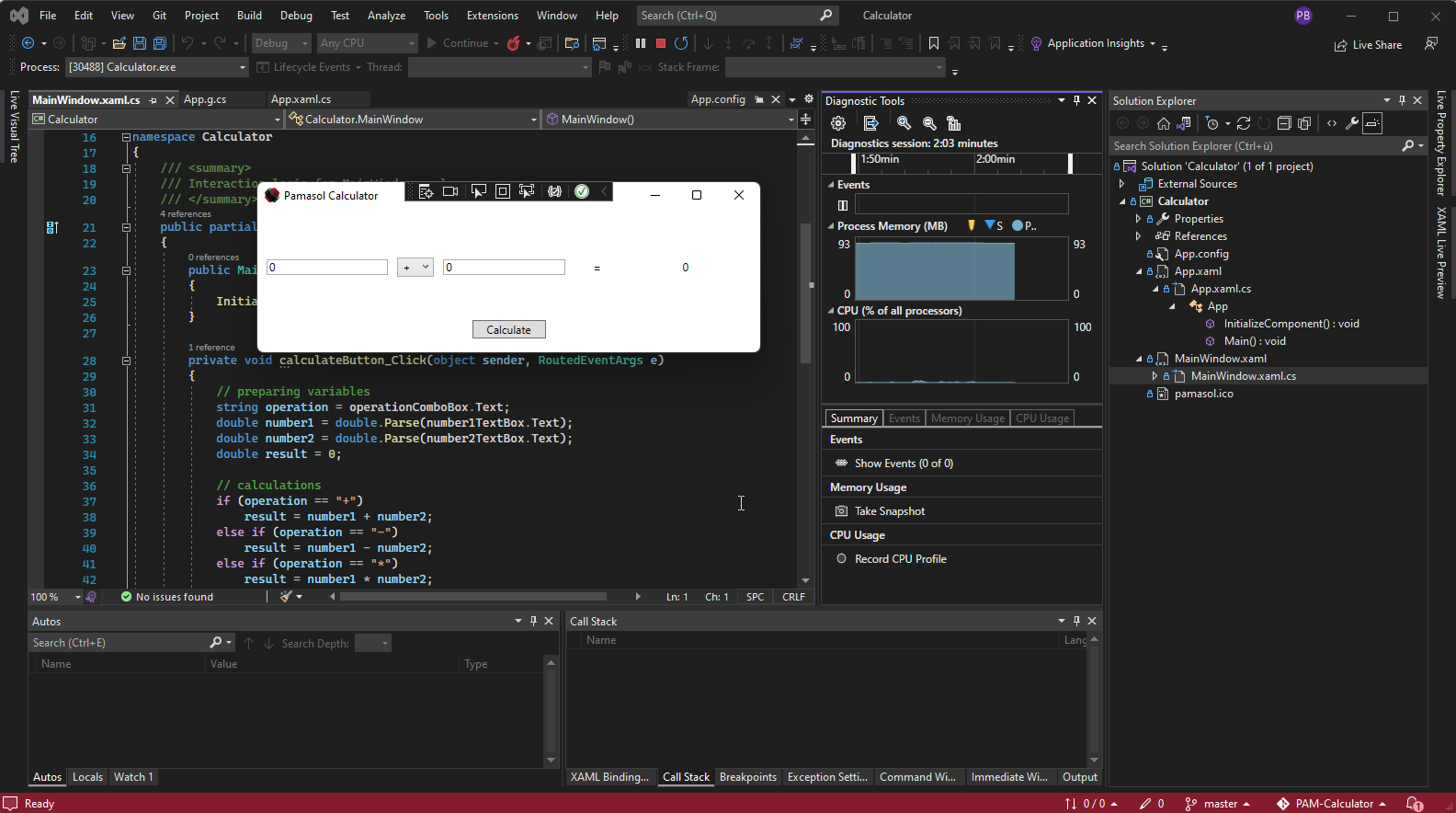Pin the Solution Explorer panel
Screen dimensions: 1456x813
tap(1402, 100)
